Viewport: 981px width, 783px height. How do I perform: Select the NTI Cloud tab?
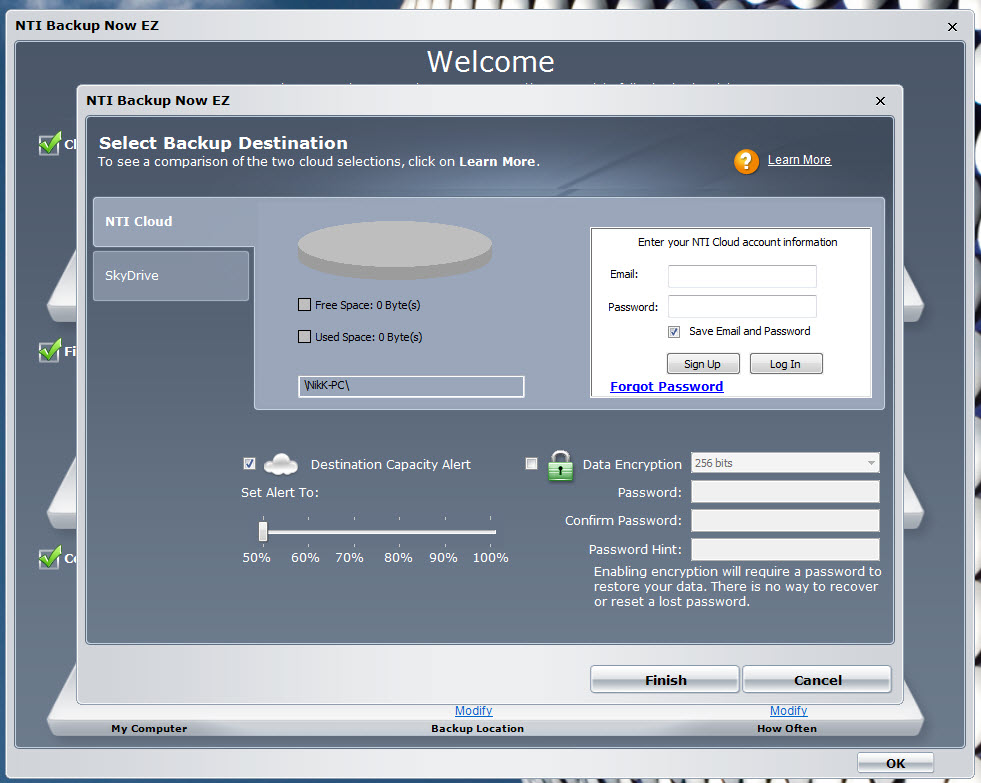click(x=173, y=221)
